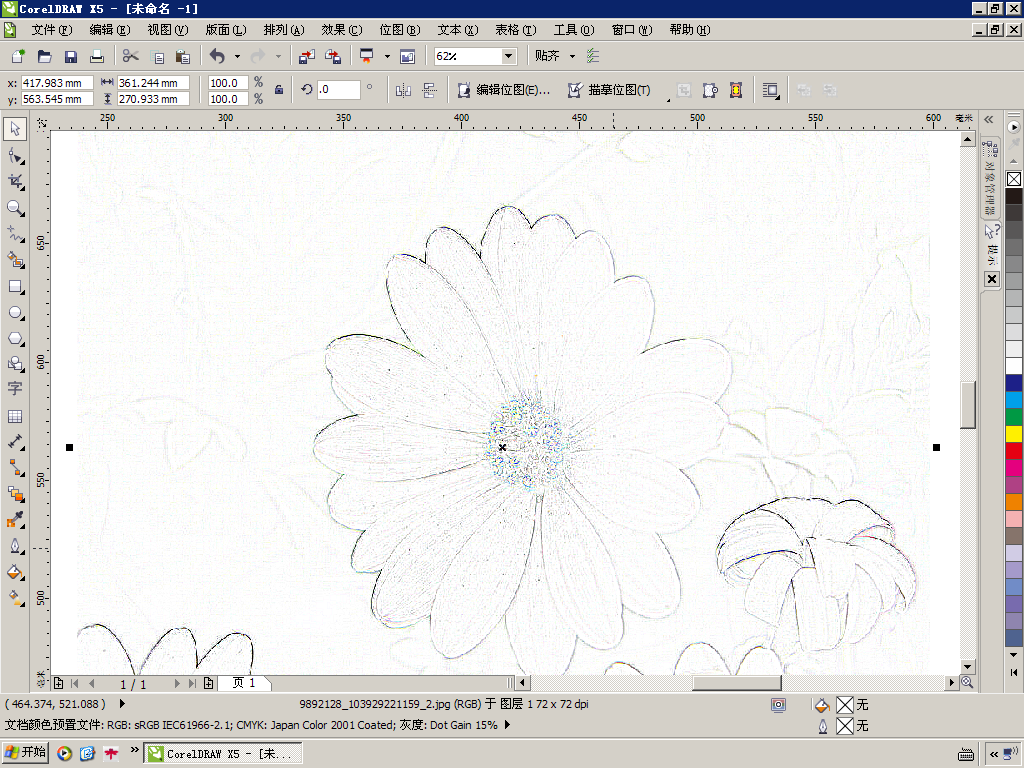Select the Ellipse tool

pyautogui.click(x=15, y=312)
